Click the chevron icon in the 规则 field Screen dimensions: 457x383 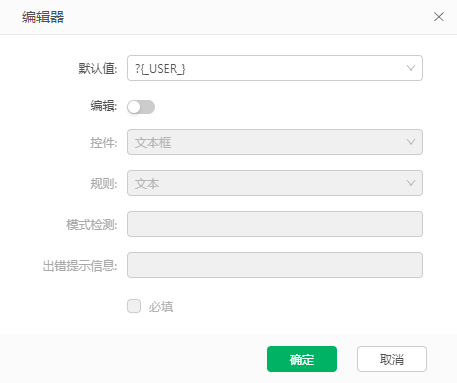coord(411,183)
